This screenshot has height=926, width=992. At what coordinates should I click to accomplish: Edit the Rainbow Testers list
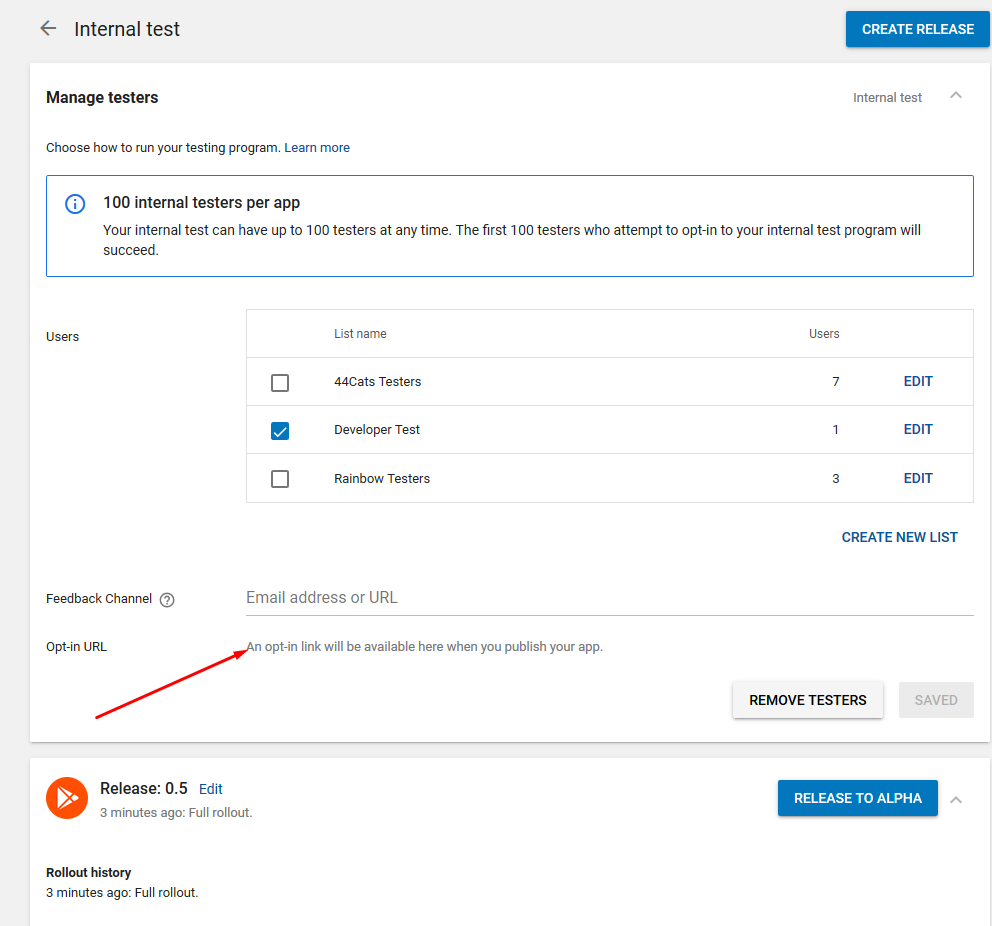point(917,478)
